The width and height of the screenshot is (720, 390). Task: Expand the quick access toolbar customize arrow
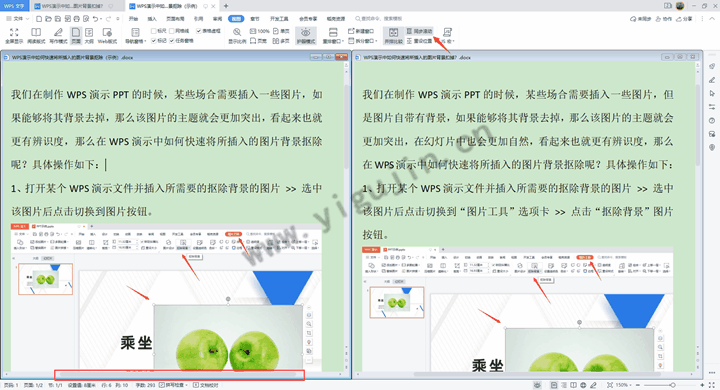click(x=118, y=19)
